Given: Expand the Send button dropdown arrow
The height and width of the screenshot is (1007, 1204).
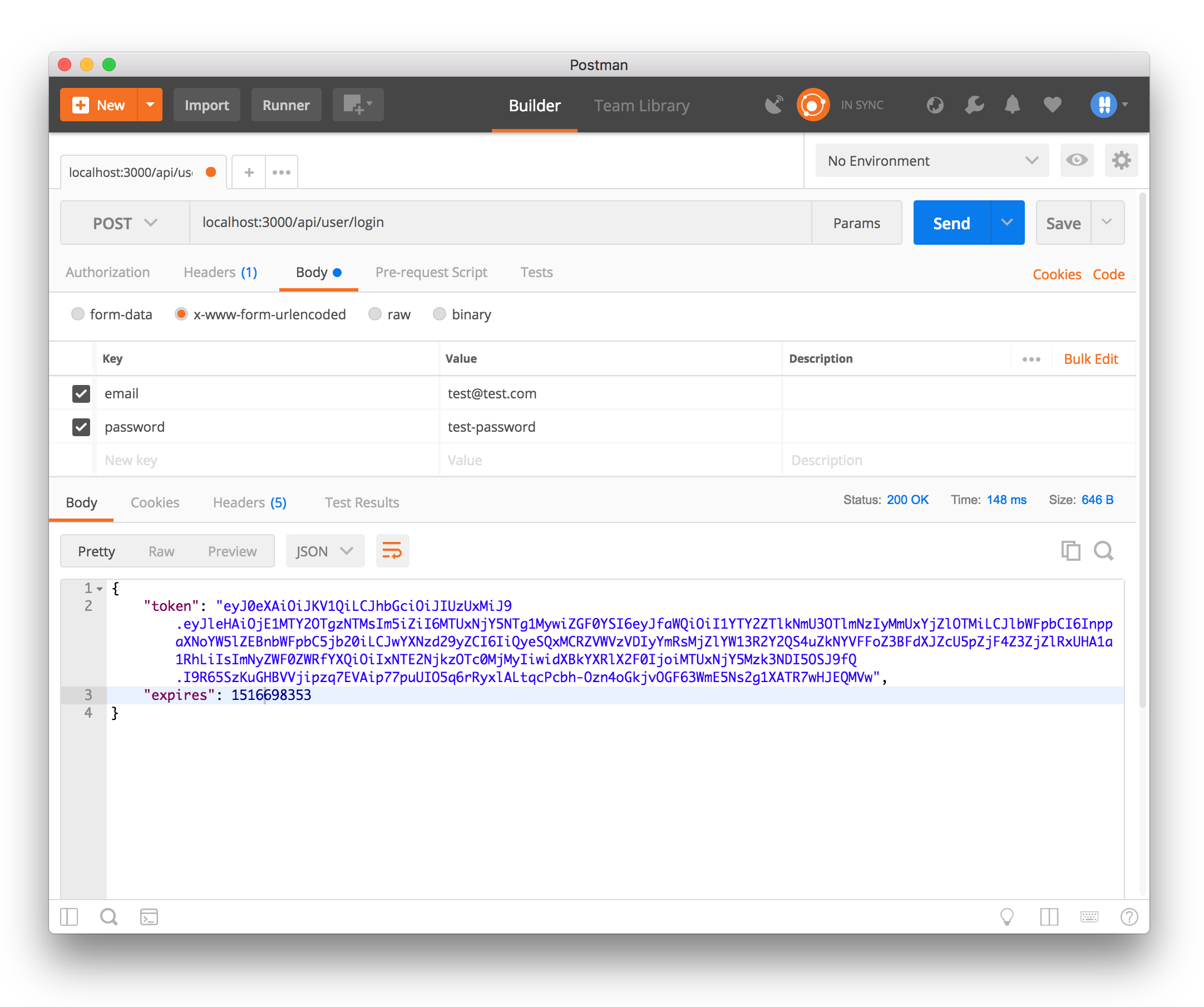Looking at the screenshot, I should [1007, 223].
